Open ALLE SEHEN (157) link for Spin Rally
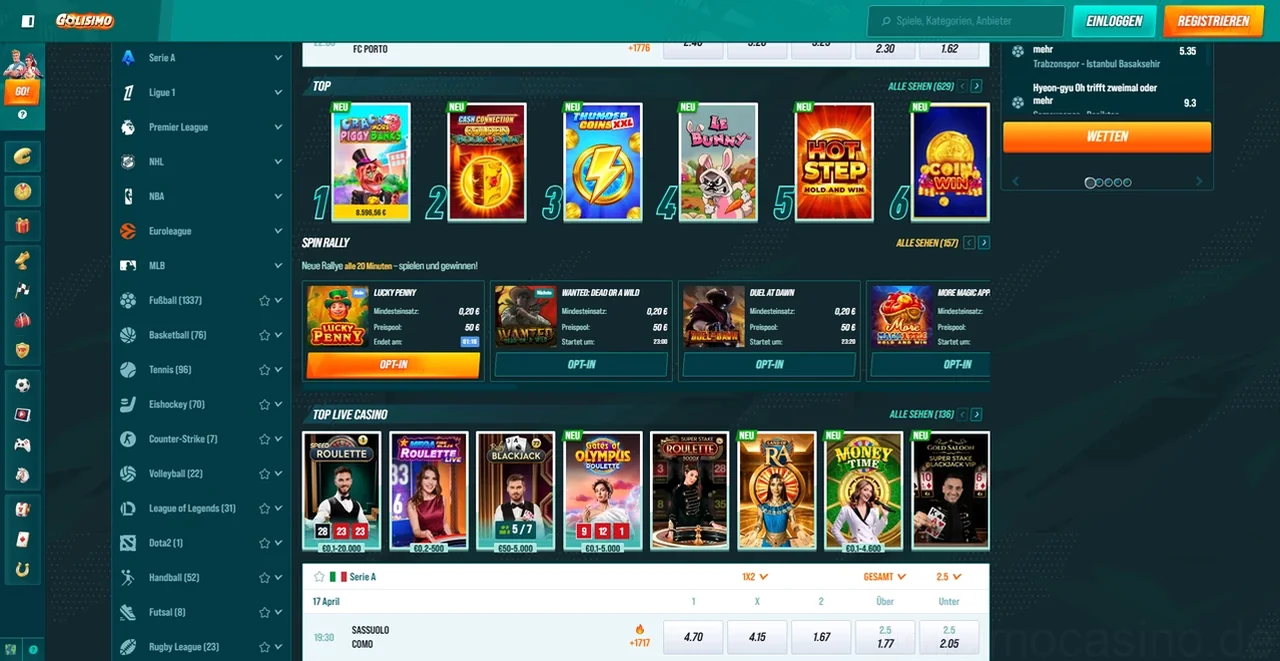Screen dimensions: 1280x661 point(928,243)
